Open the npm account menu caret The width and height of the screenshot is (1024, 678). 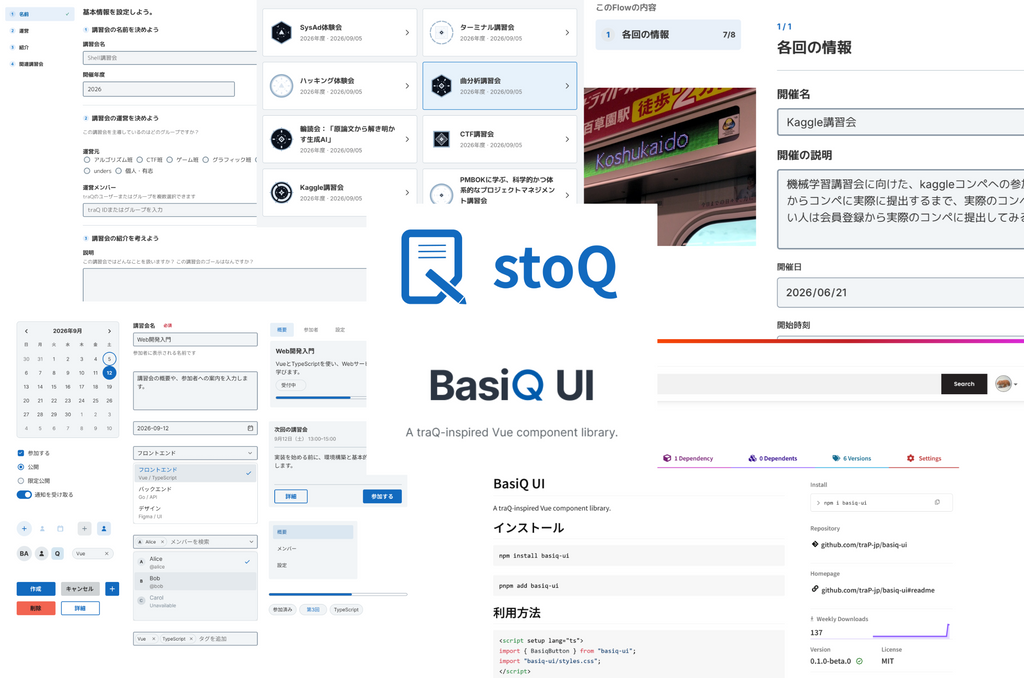1016,385
